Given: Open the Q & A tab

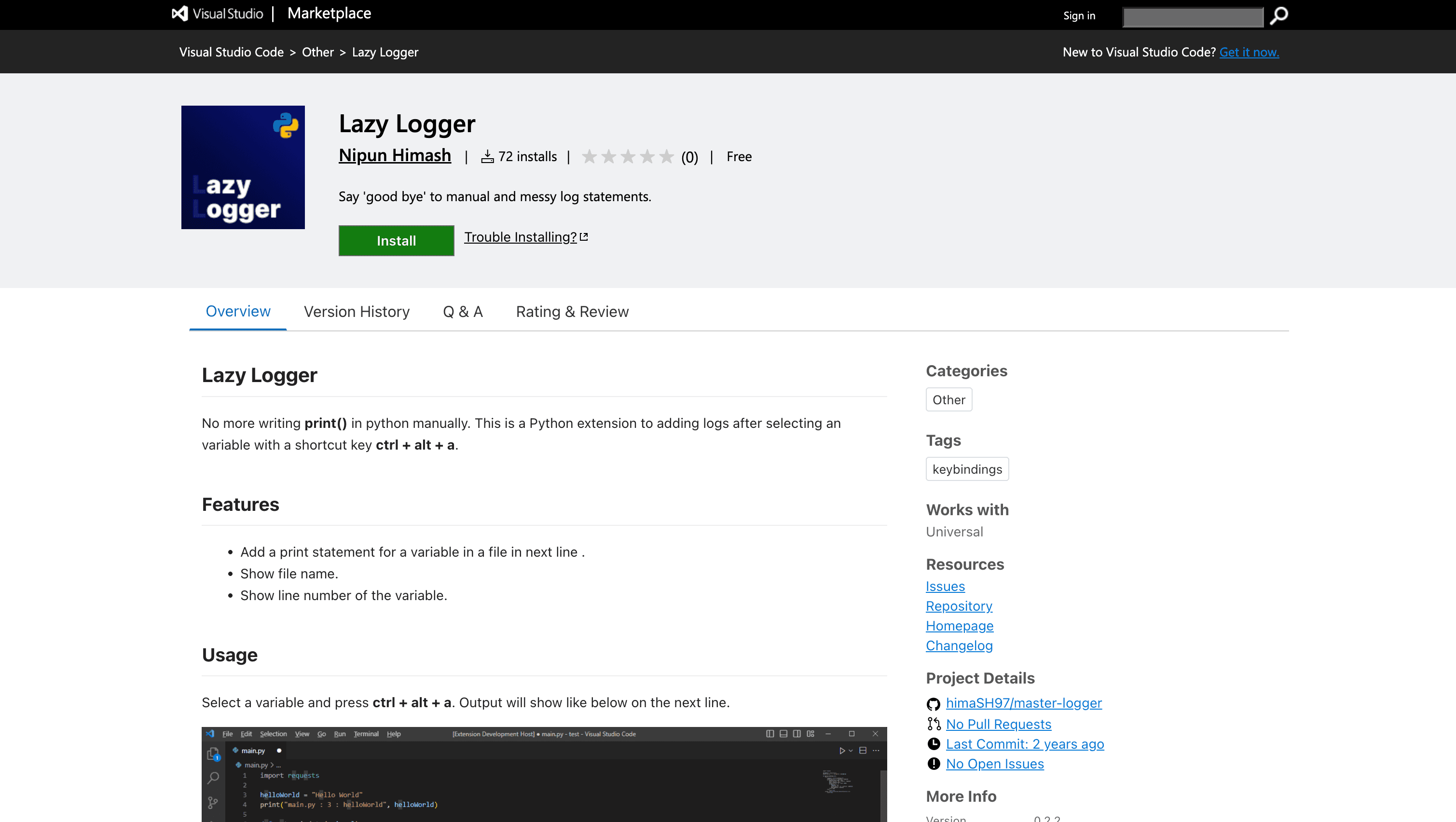Looking at the screenshot, I should point(462,311).
